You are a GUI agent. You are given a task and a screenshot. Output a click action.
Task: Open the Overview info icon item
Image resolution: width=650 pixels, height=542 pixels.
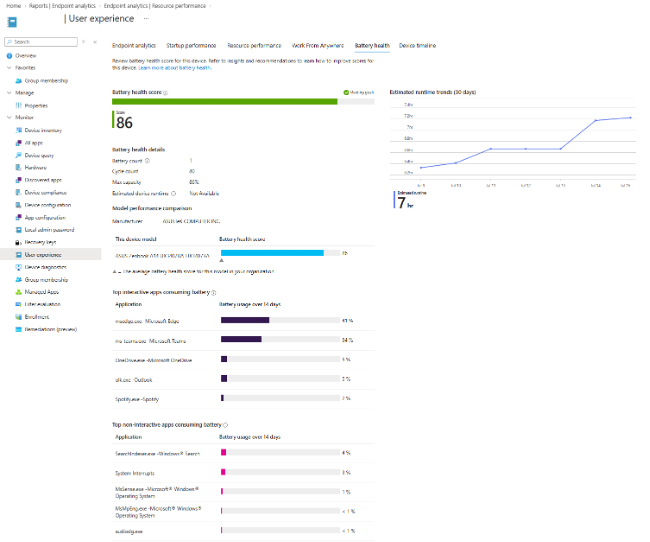(x=9, y=56)
